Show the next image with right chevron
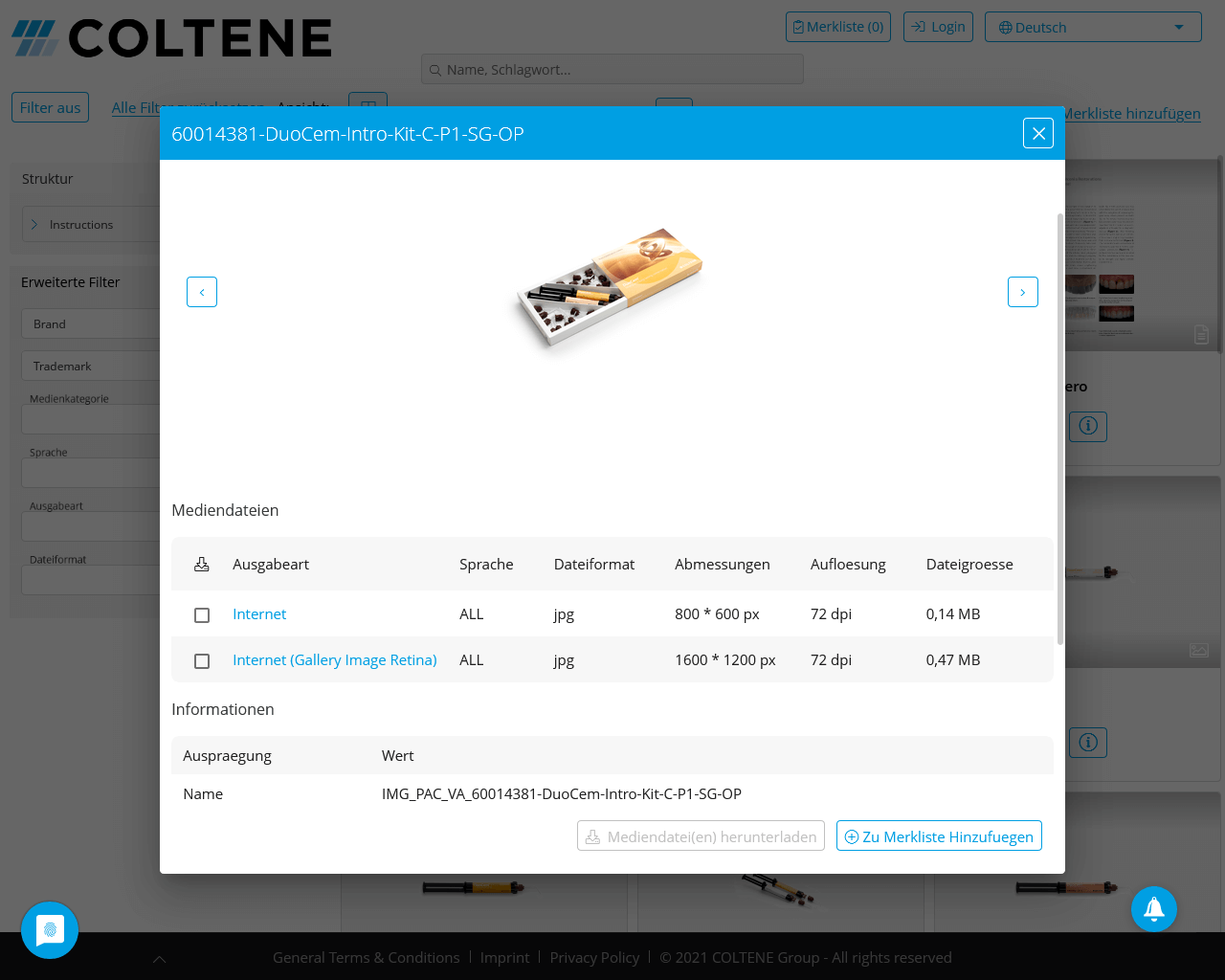Viewport: 1225px width, 980px height. point(1023,292)
